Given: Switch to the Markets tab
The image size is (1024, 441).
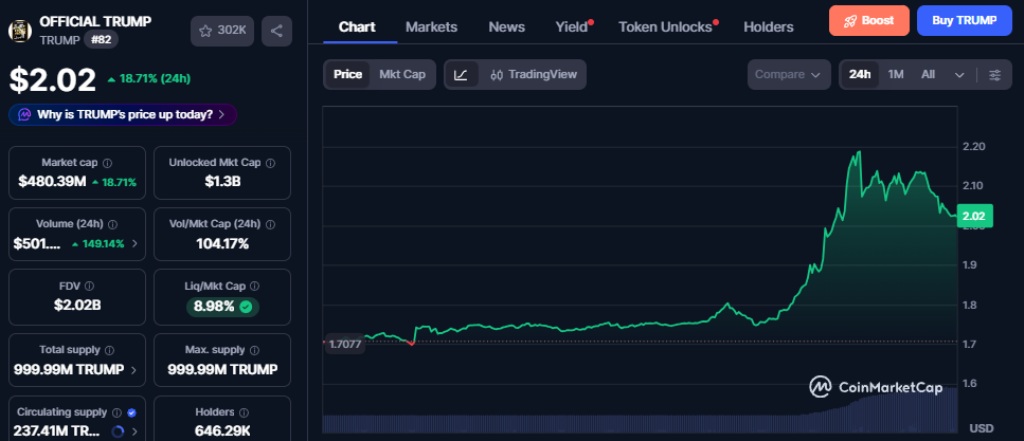Looking at the screenshot, I should pyautogui.click(x=431, y=27).
